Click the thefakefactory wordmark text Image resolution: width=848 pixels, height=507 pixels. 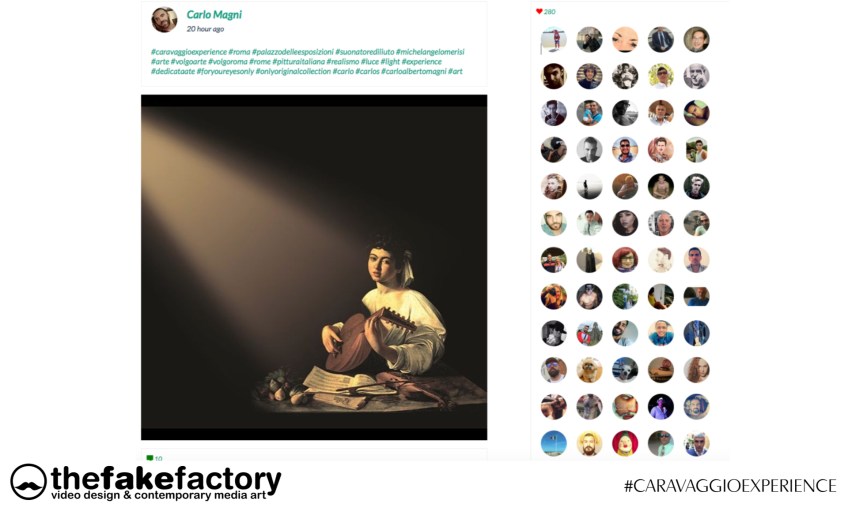pos(166,478)
